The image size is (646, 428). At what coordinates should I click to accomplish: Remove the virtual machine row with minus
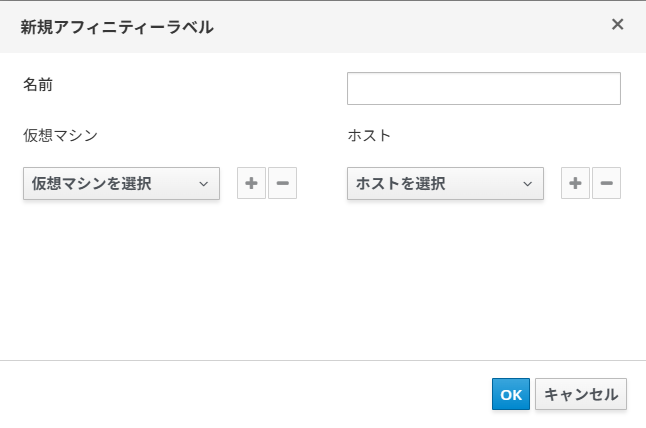282,184
